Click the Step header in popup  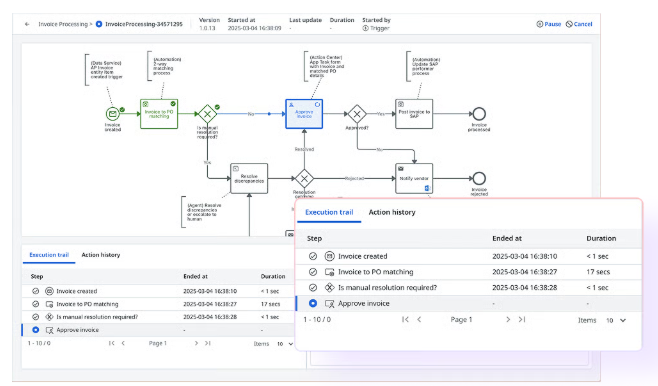coord(314,238)
